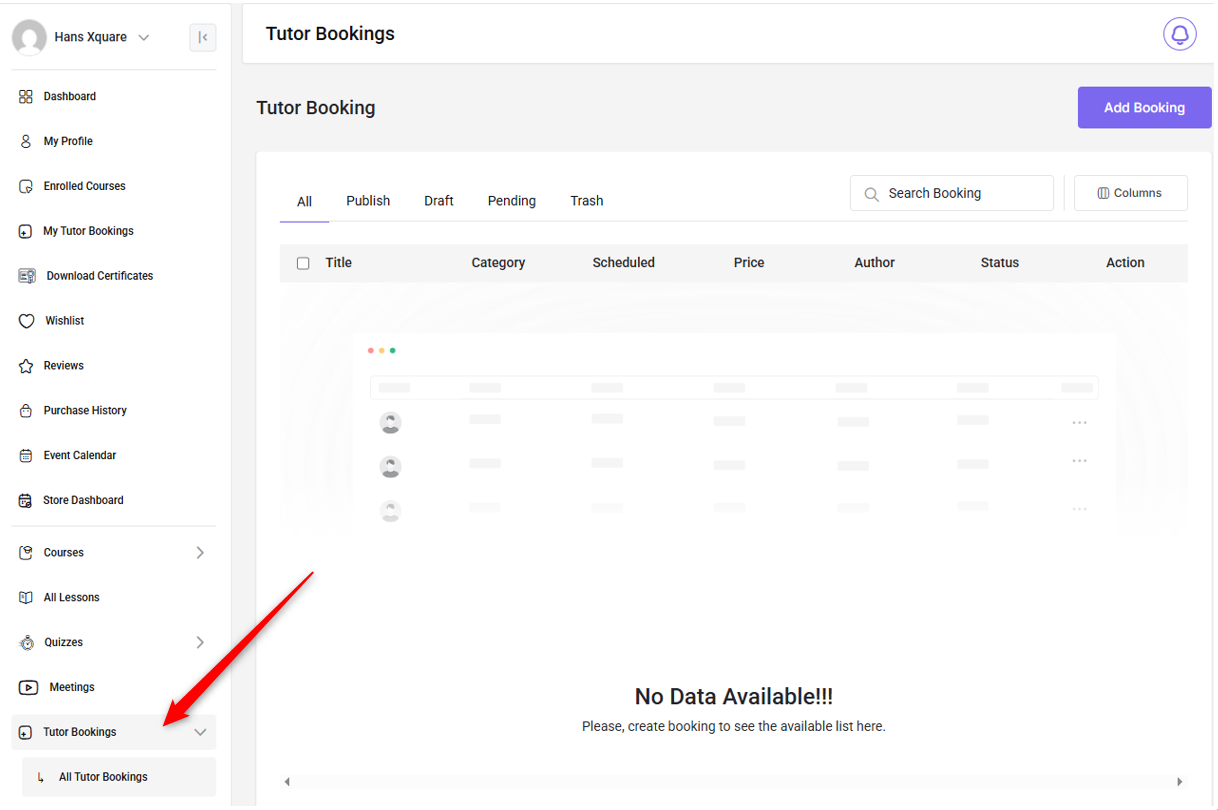This screenshot has width=1218, height=810.
Task: Collapse the Tutor Bookings submenu chevron
Action: pos(200,733)
